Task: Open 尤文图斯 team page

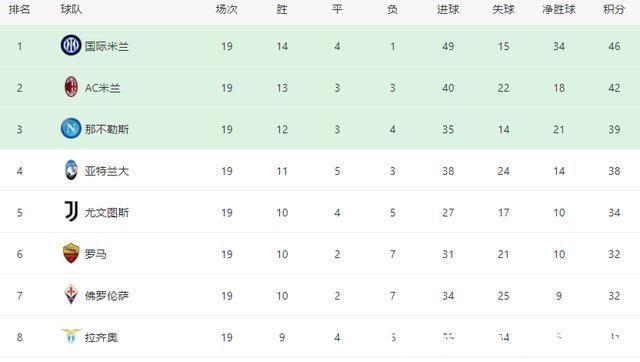Action: click(x=107, y=213)
